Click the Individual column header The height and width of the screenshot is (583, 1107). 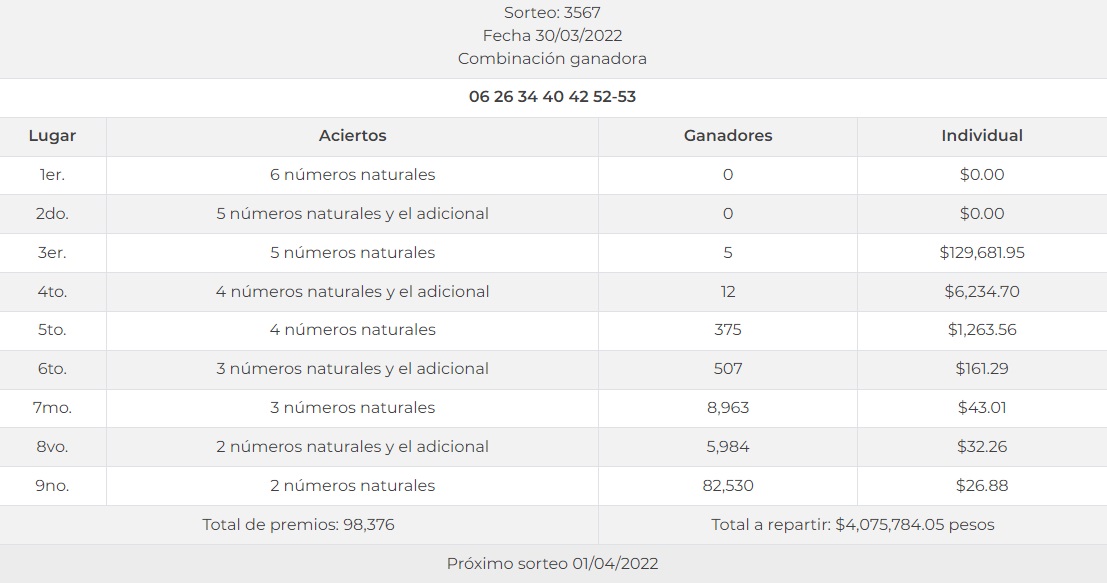981,136
